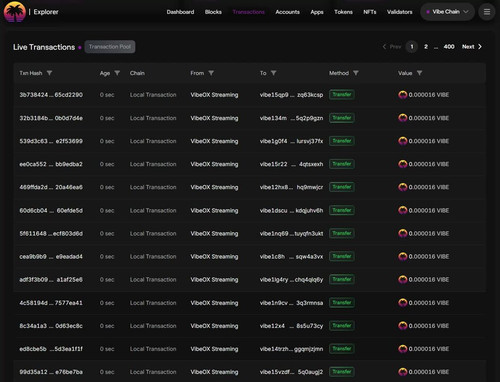Open the NFTs nav item
Screen dimensions: 500x382
[370, 12]
